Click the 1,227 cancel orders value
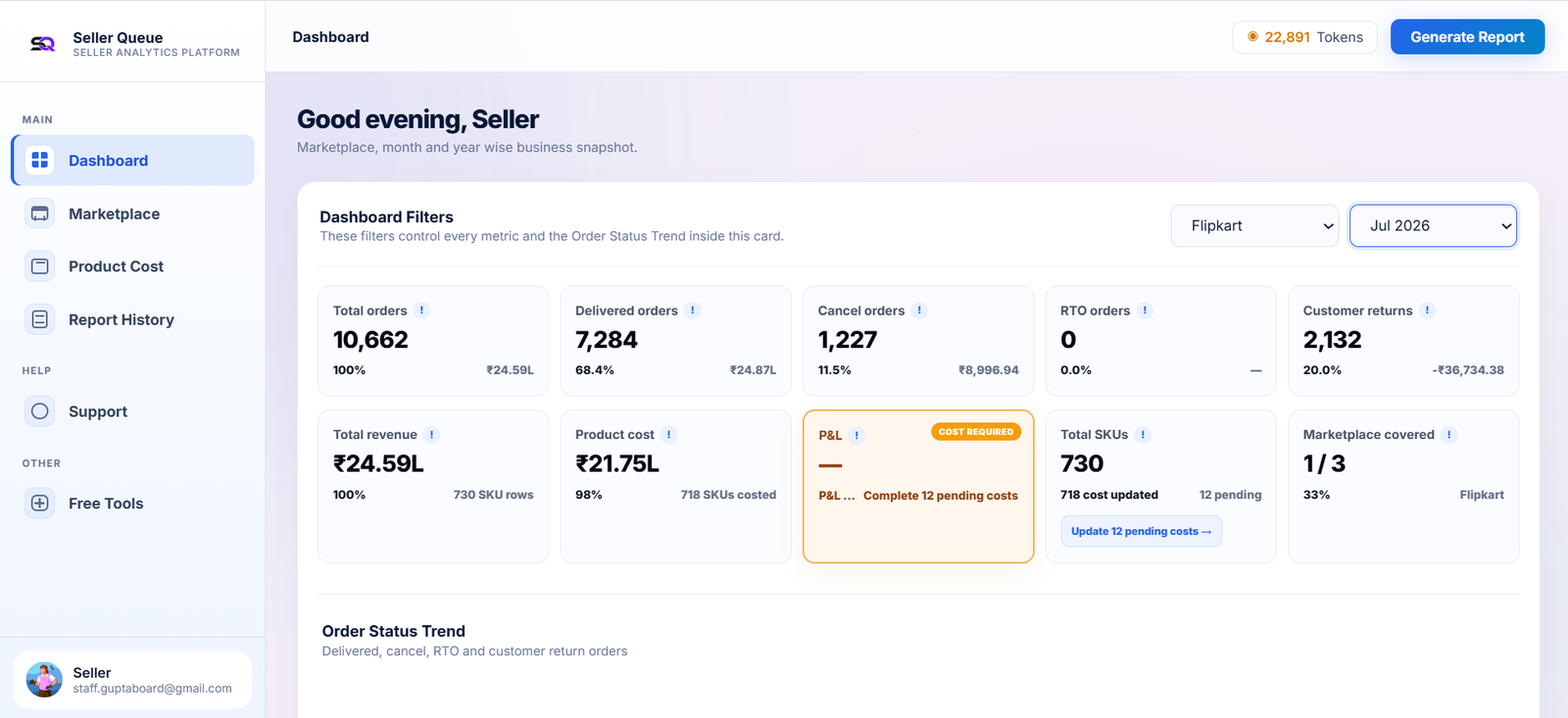The width and height of the screenshot is (1568, 718). 848,340
